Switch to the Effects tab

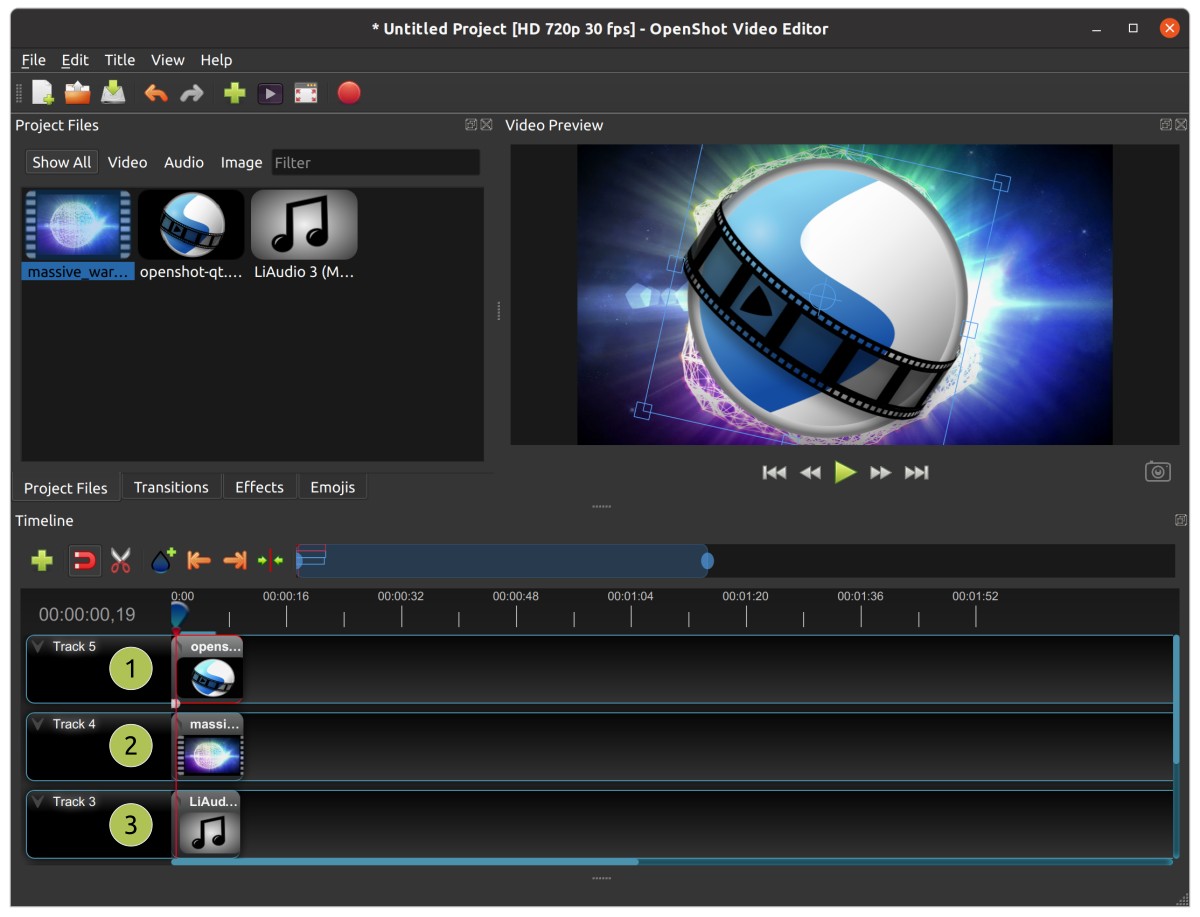(x=259, y=487)
